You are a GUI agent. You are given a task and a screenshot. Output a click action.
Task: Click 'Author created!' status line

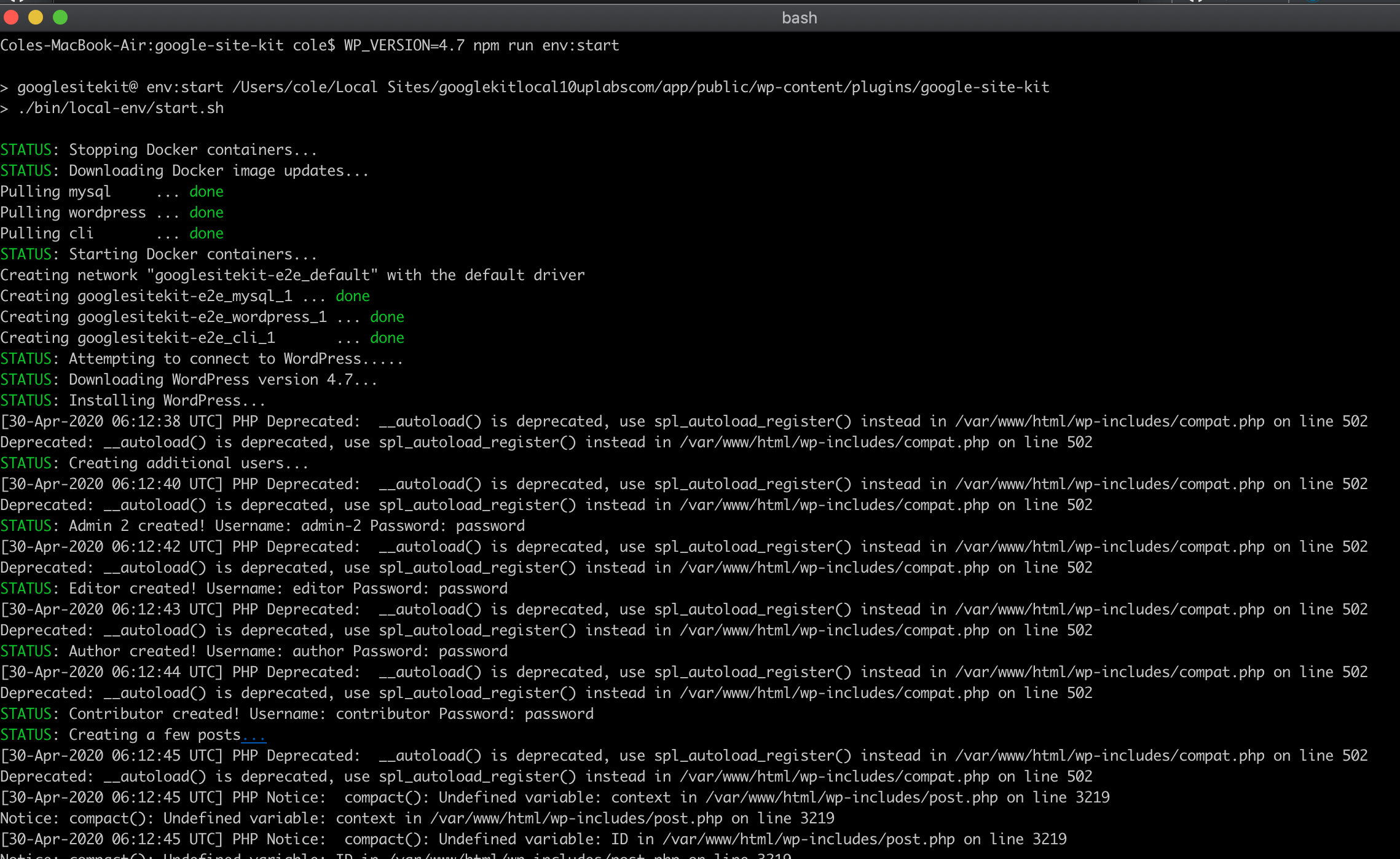pyautogui.click(x=254, y=651)
